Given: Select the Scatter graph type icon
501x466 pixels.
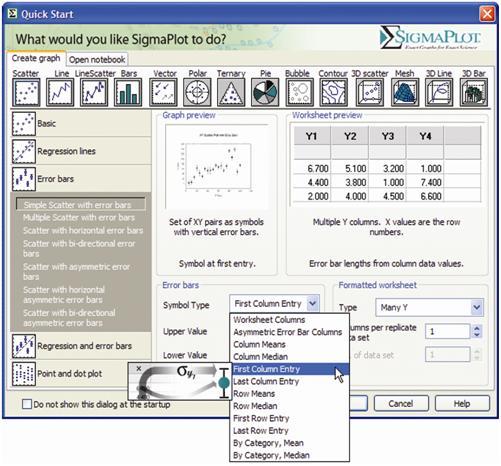Looking at the screenshot, I should (26, 92).
